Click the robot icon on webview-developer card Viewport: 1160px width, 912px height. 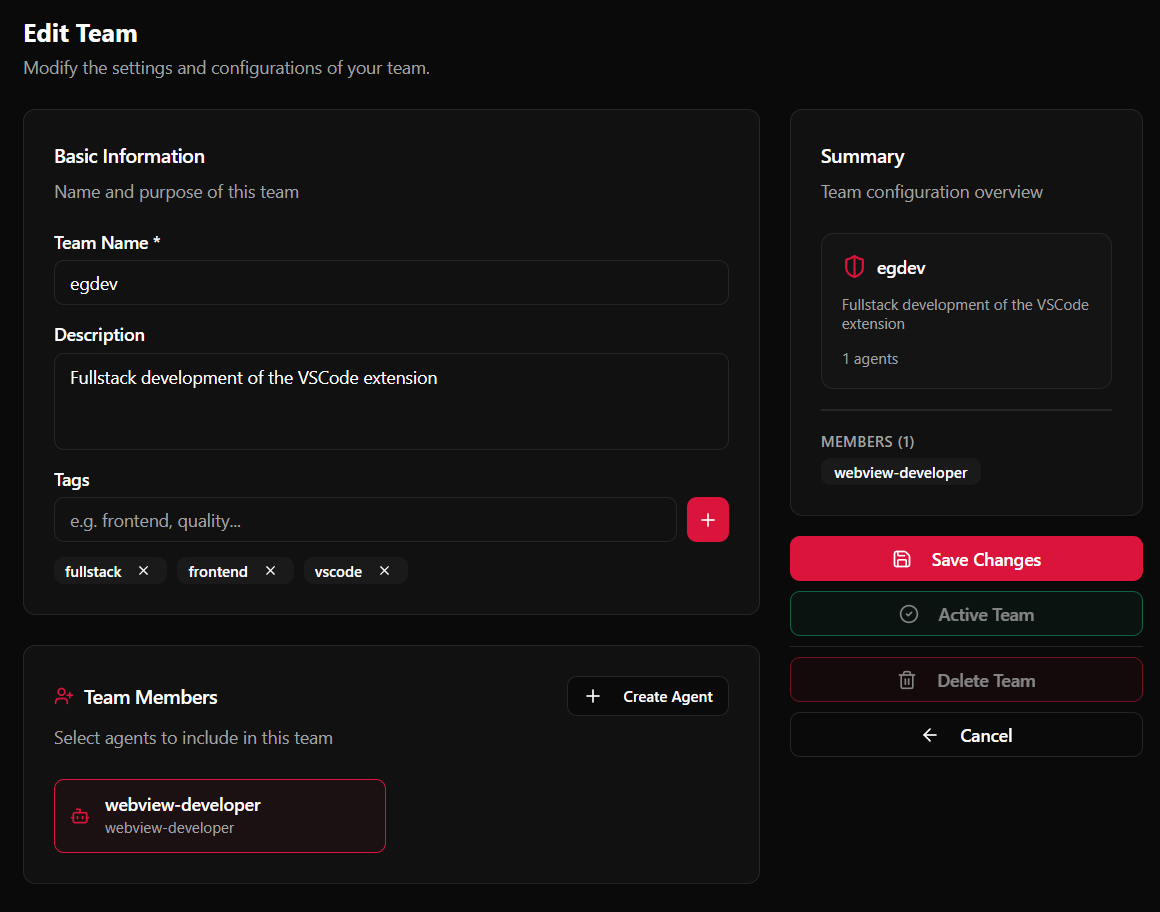pyautogui.click(x=80, y=816)
